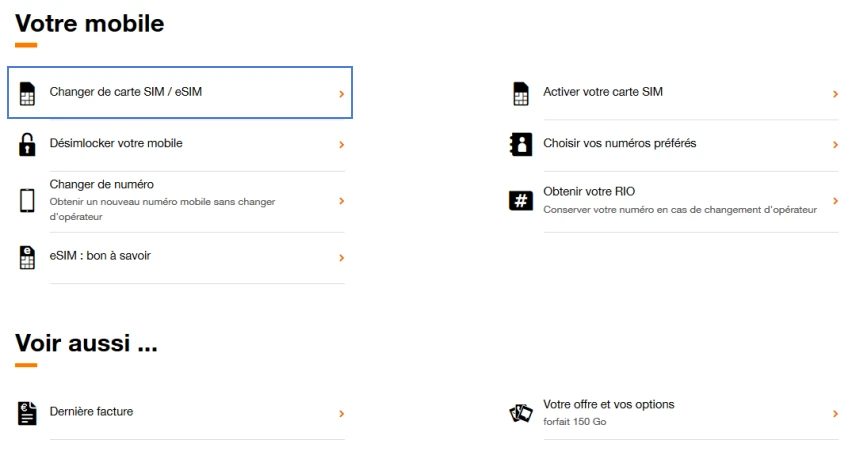Click the eSIM icon beside bon à savoir
Image resolution: width=852 pixels, height=451 pixels.
click(27, 258)
